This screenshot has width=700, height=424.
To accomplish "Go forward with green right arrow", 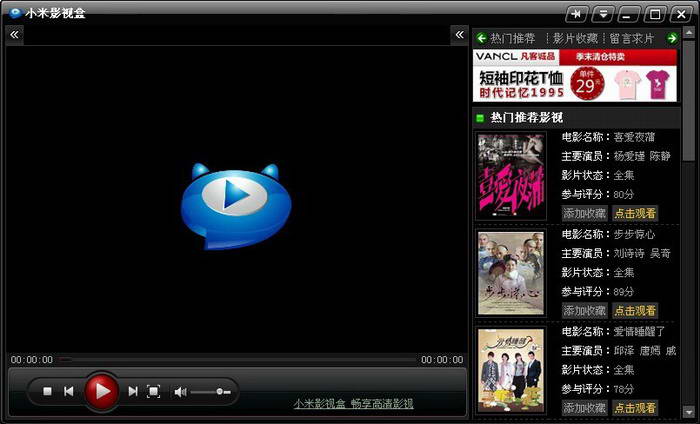I will (x=672, y=38).
